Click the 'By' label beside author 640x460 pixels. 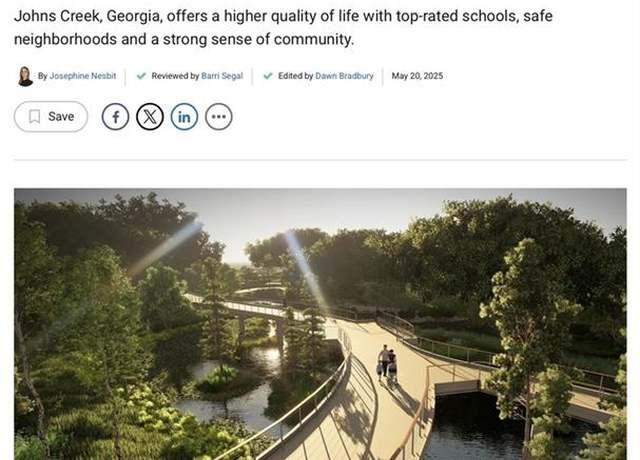click(42, 76)
